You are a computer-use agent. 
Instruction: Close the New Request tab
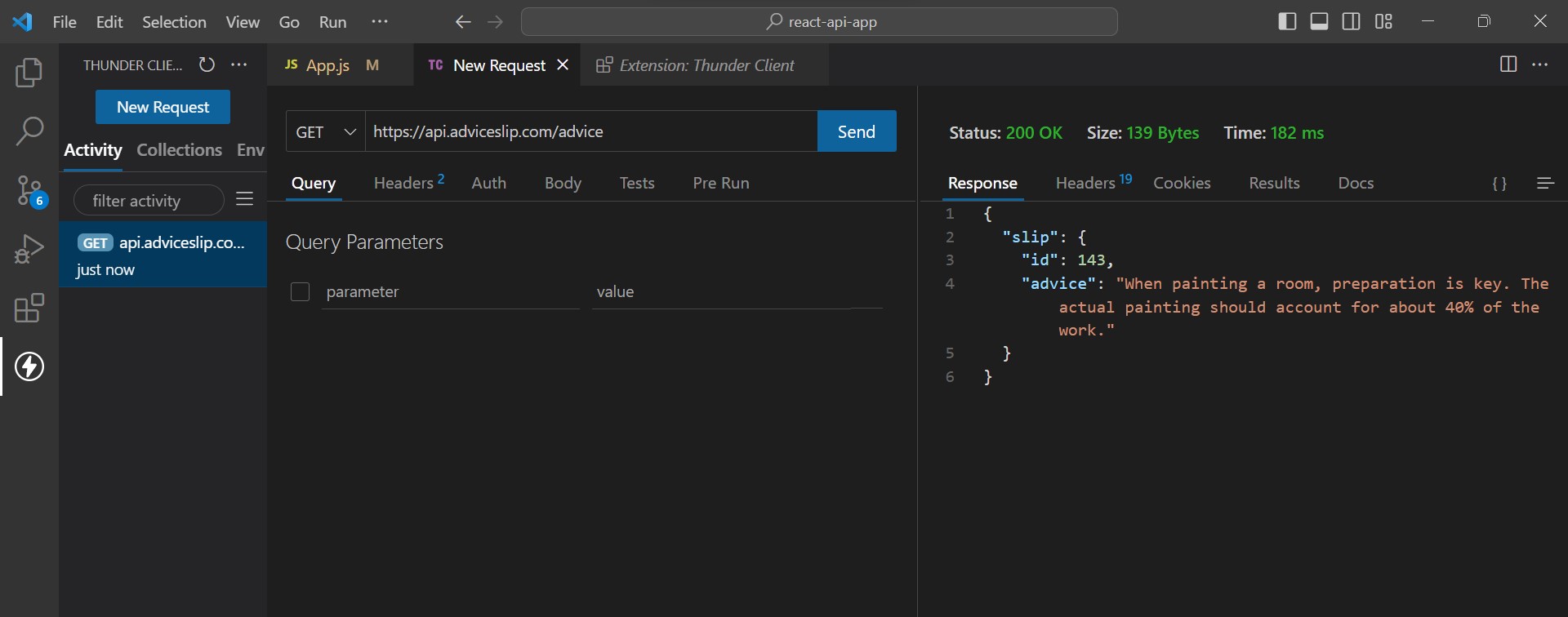(x=563, y=64)
